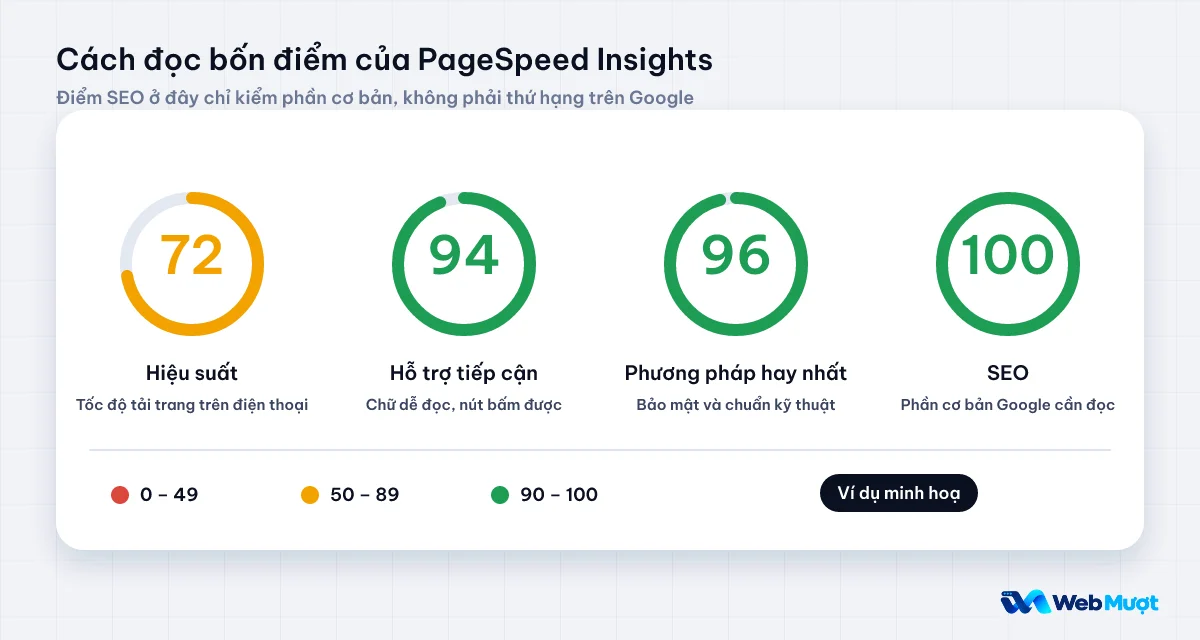Click the '0 – 49' range text

tap(169, 494)
